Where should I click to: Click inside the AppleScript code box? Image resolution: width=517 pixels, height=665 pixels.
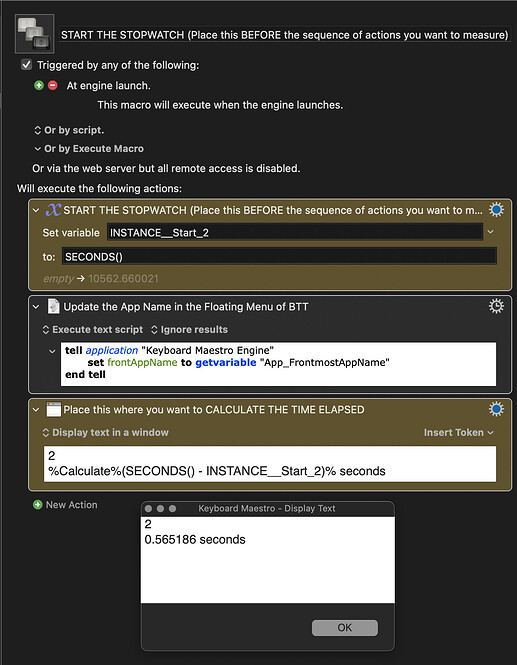pos(278,364)
